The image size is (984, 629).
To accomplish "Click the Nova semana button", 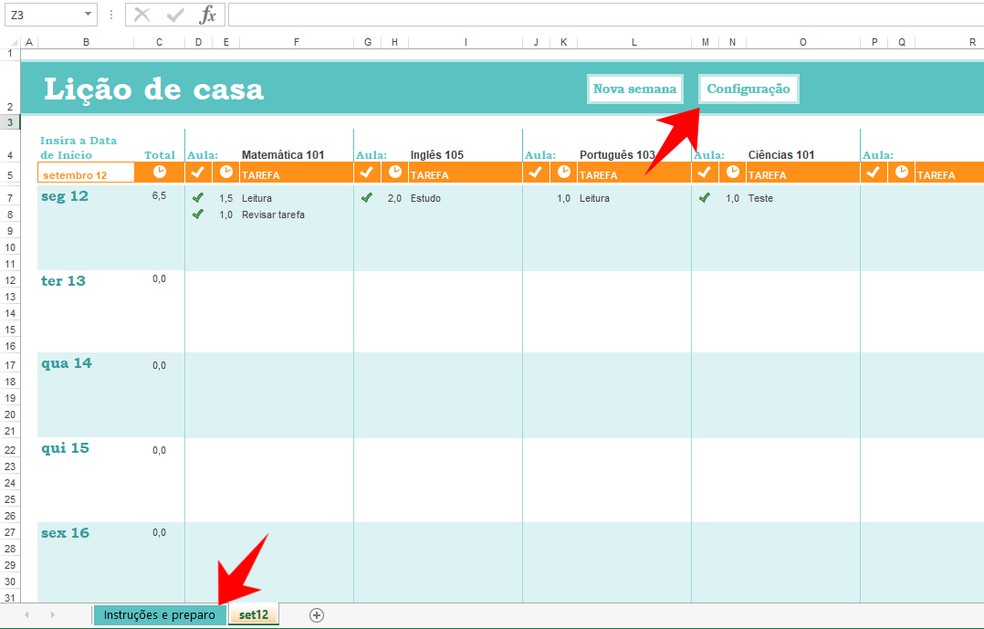I will point(634,89).
